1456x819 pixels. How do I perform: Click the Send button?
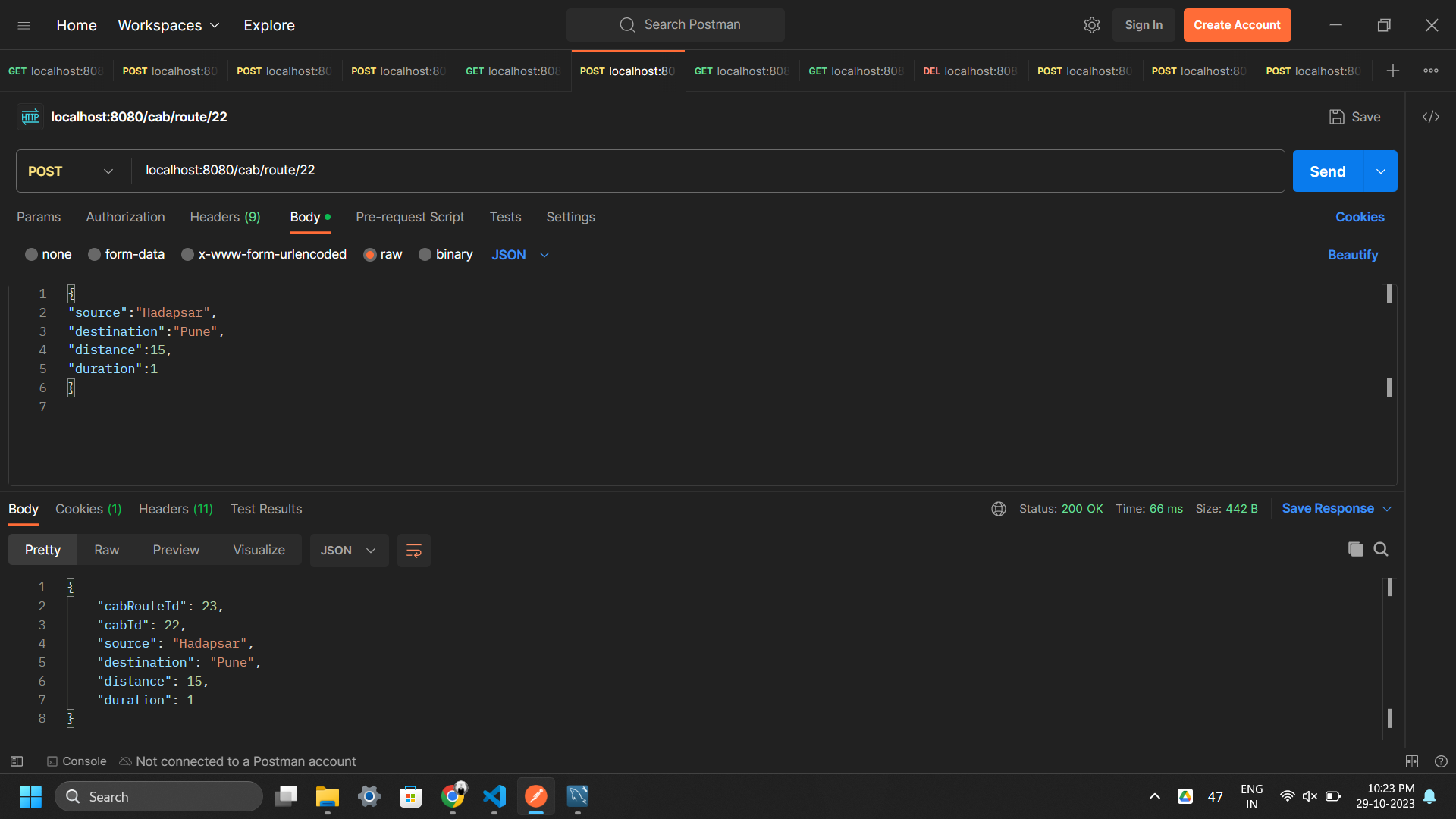pos(1328,171)
